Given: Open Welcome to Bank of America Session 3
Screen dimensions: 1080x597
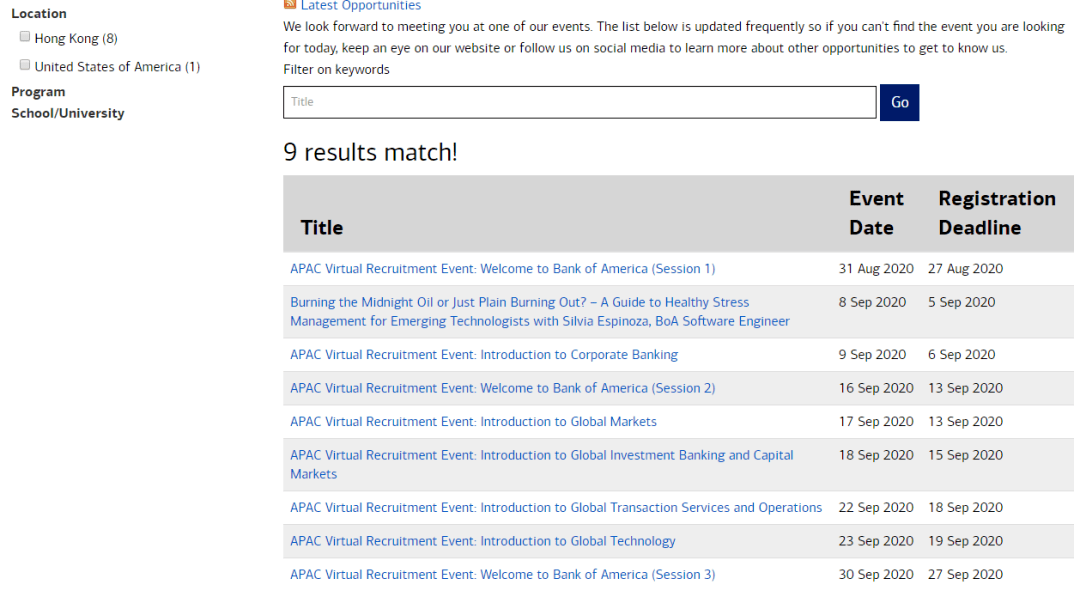Looking at the screenshot, I should (503, 574).
